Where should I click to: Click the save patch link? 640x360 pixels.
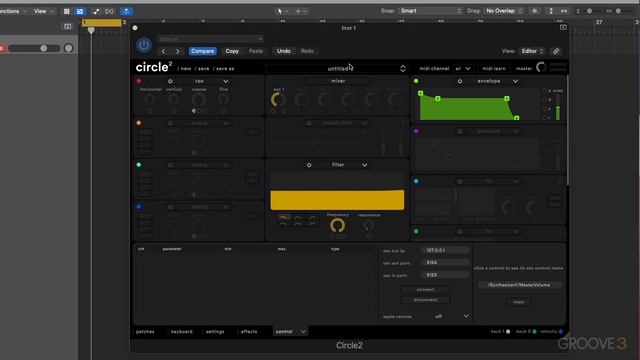tap(202, 69)
